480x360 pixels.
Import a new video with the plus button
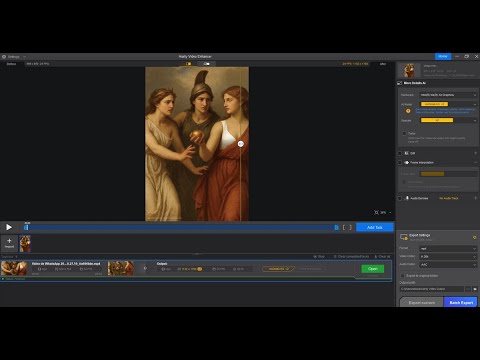[x=9, y=243]
